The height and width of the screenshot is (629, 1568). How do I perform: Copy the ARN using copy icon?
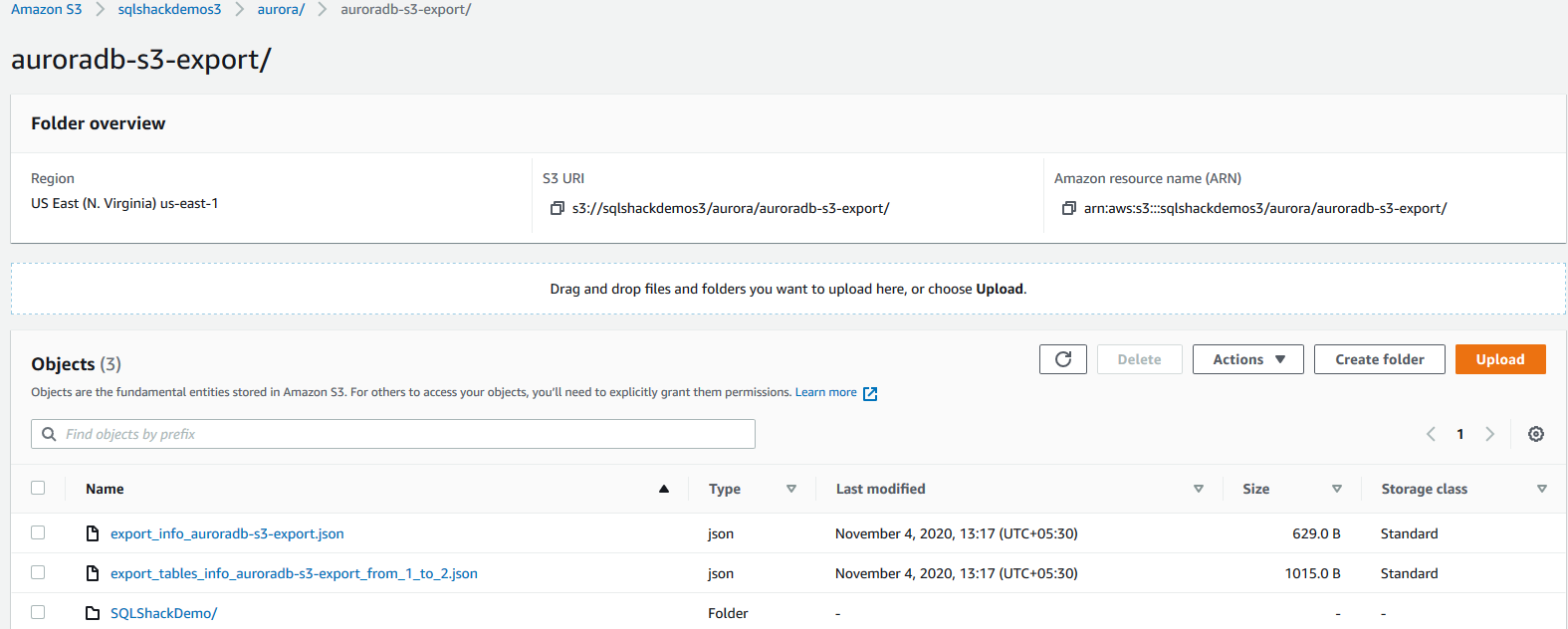(x=1069, y=208)
